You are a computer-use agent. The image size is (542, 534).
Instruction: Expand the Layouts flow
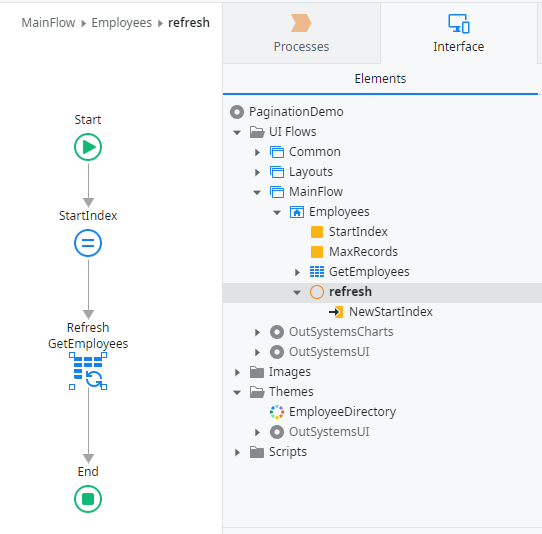pos(257,172)
